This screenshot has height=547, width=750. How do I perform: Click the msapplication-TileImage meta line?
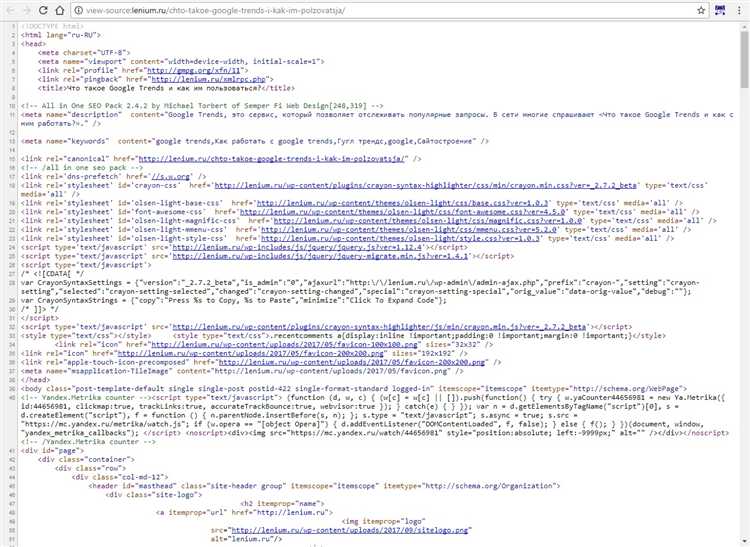point(243,371)
